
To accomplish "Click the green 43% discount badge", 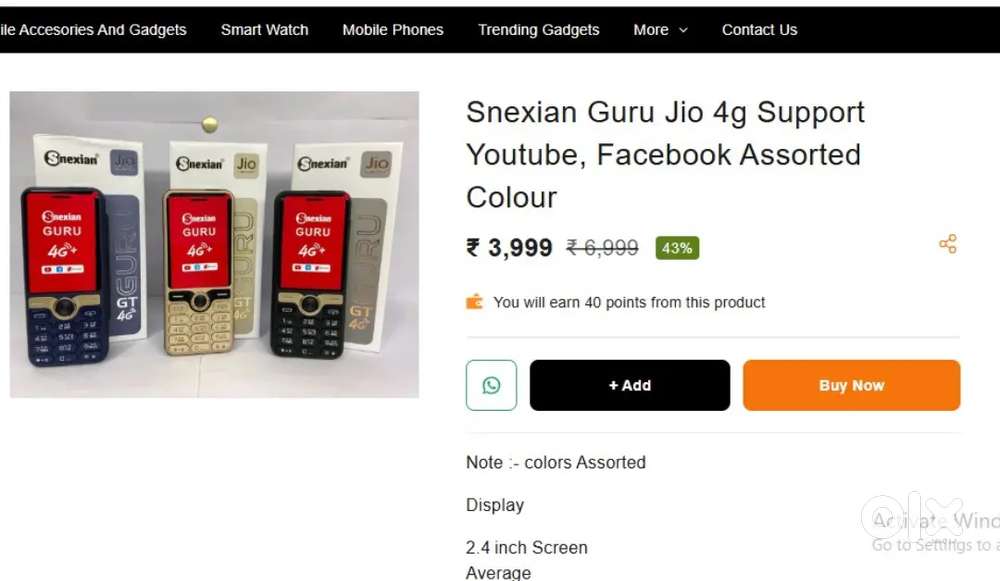I will click(x=677, y=248).
